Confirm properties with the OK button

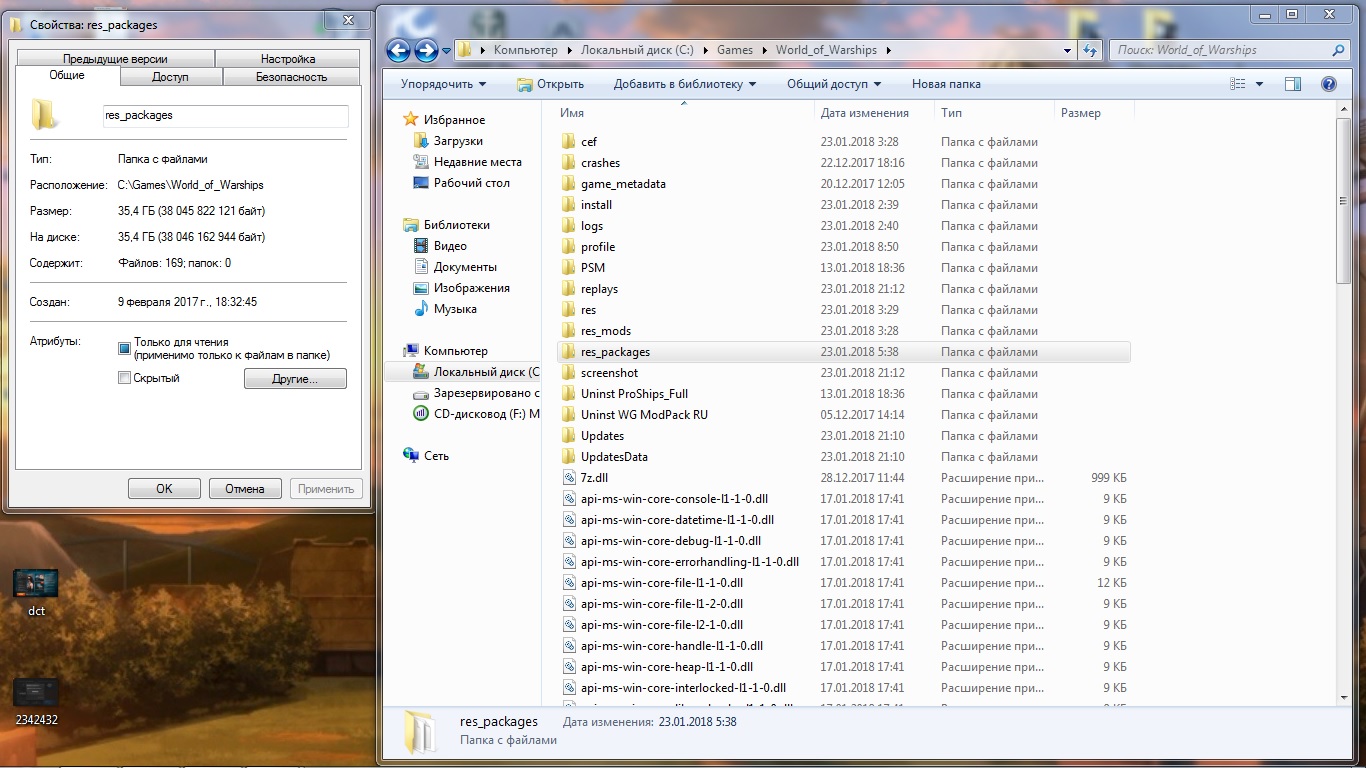[164, 489]
